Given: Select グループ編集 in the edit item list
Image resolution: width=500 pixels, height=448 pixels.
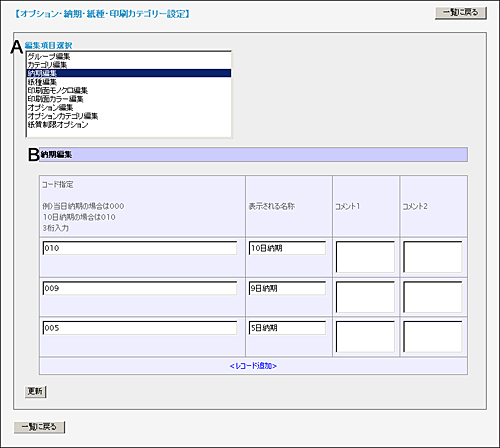Looking at the screenshot, I should tap(129, 56).
